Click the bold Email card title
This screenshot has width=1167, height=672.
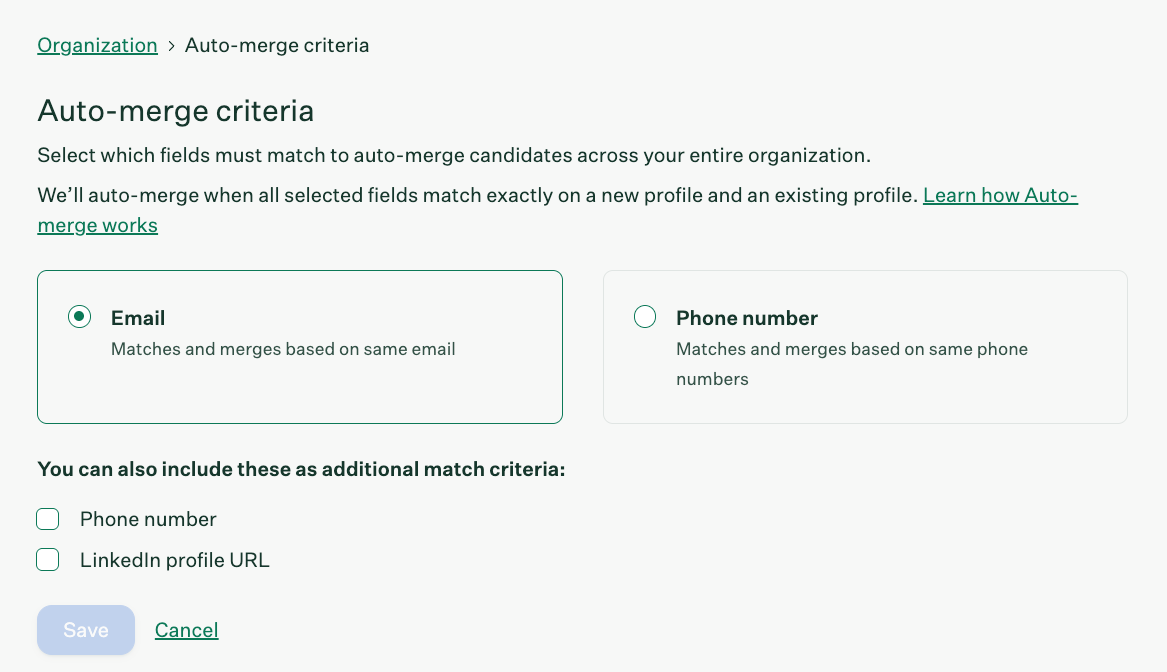tap(138, 318)
